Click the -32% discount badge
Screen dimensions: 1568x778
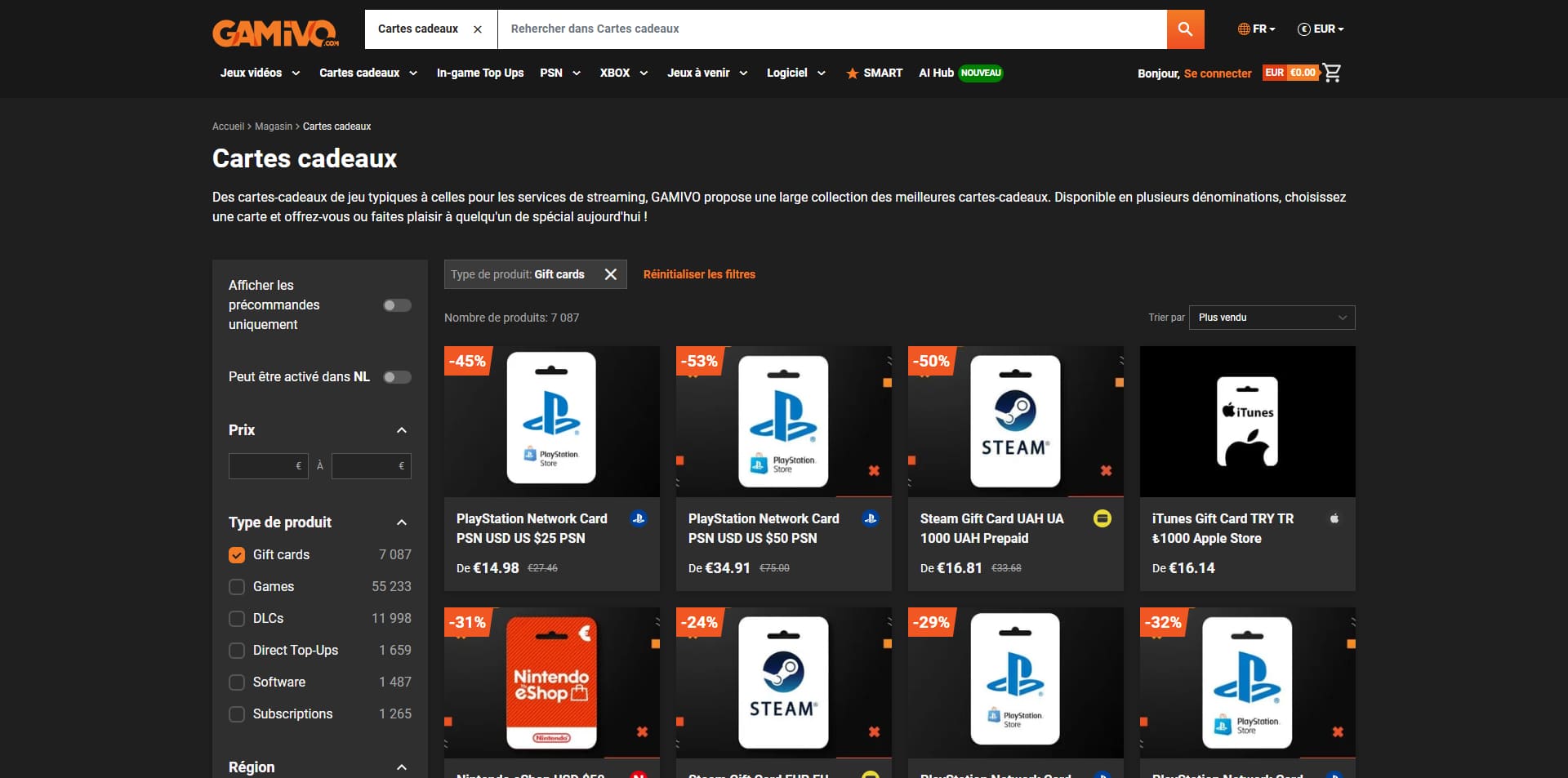pos(1163,622)
